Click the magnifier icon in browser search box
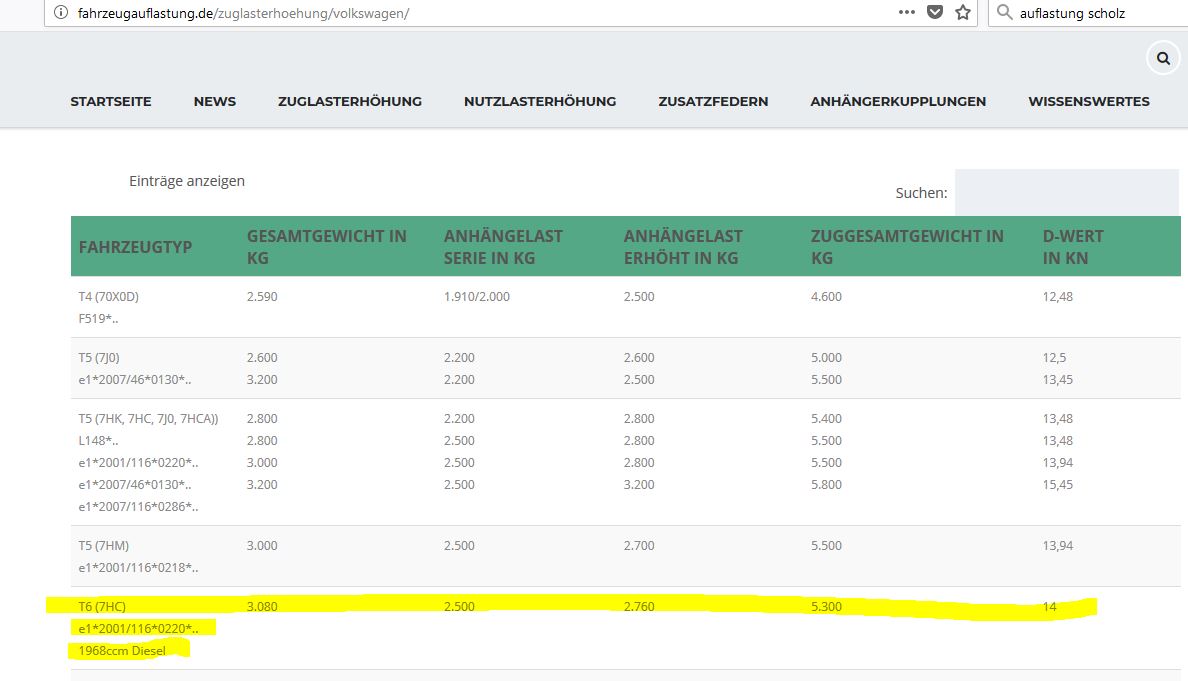Image resolution: width=1188 pixels, height=681 pixels. 1005,13
